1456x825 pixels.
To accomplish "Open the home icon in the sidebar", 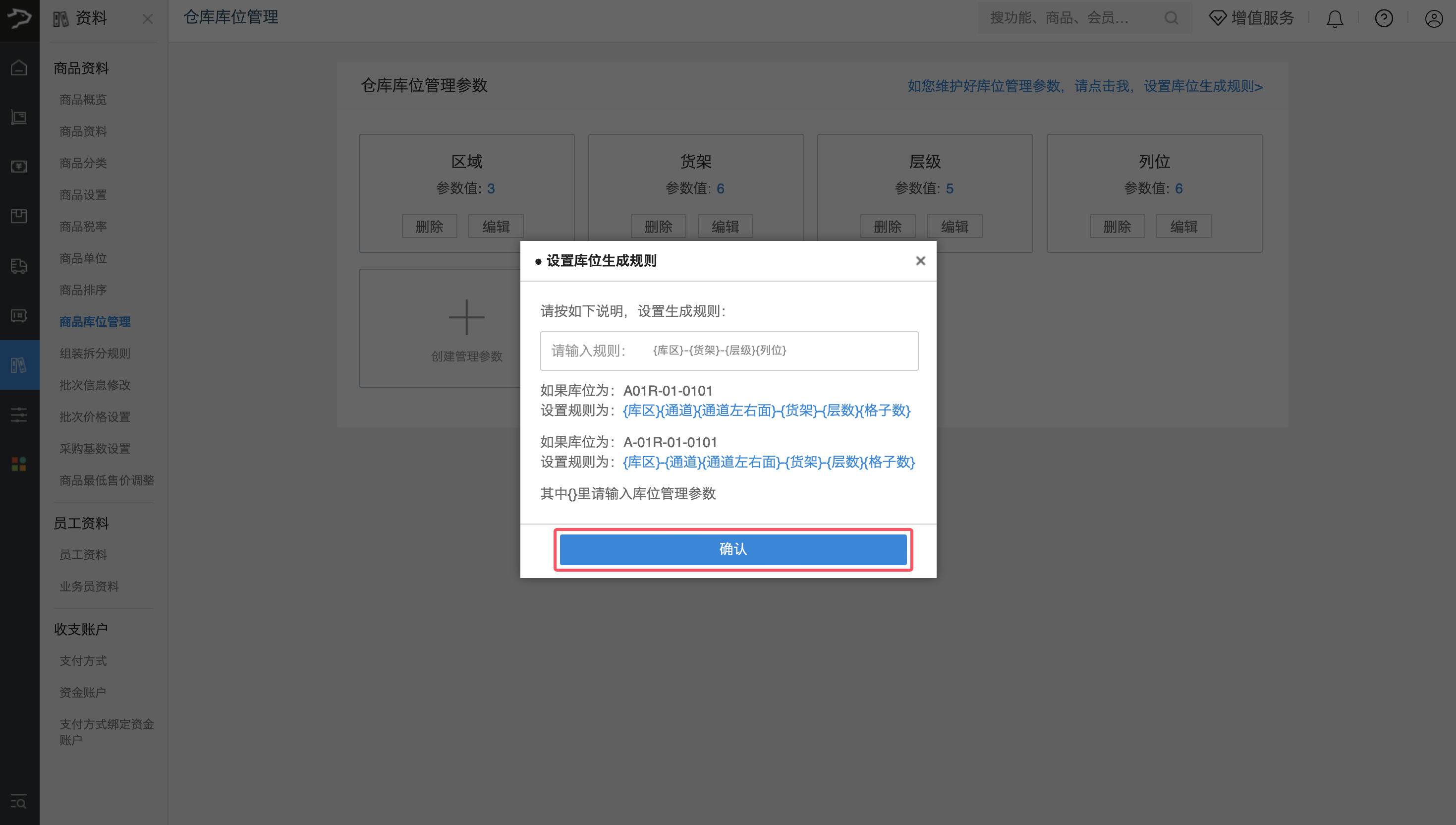I will tap(19, 67).
